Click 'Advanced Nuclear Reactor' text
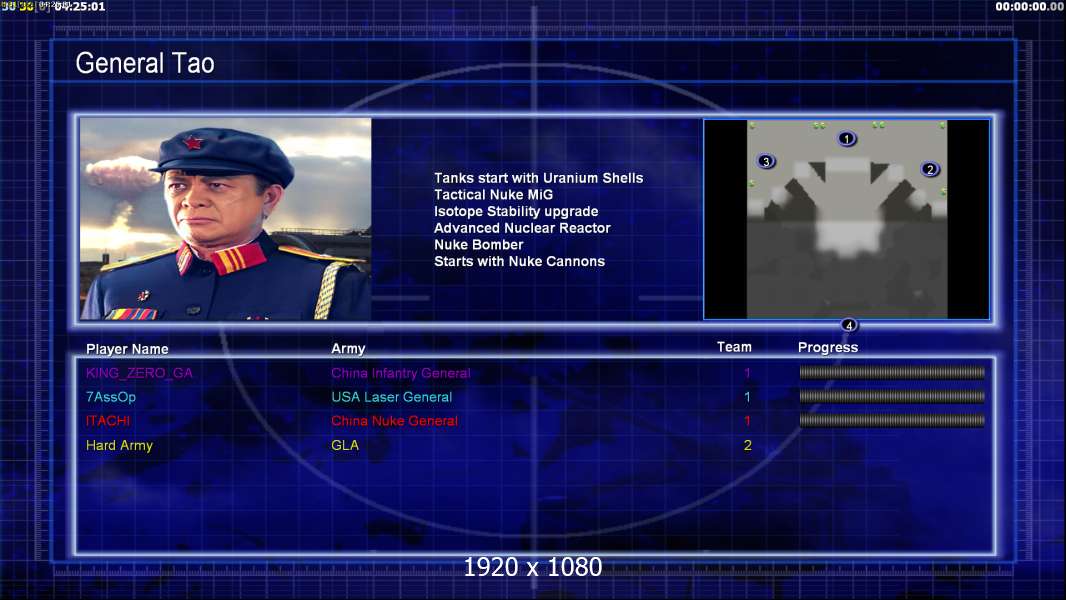 click(522, 228)
